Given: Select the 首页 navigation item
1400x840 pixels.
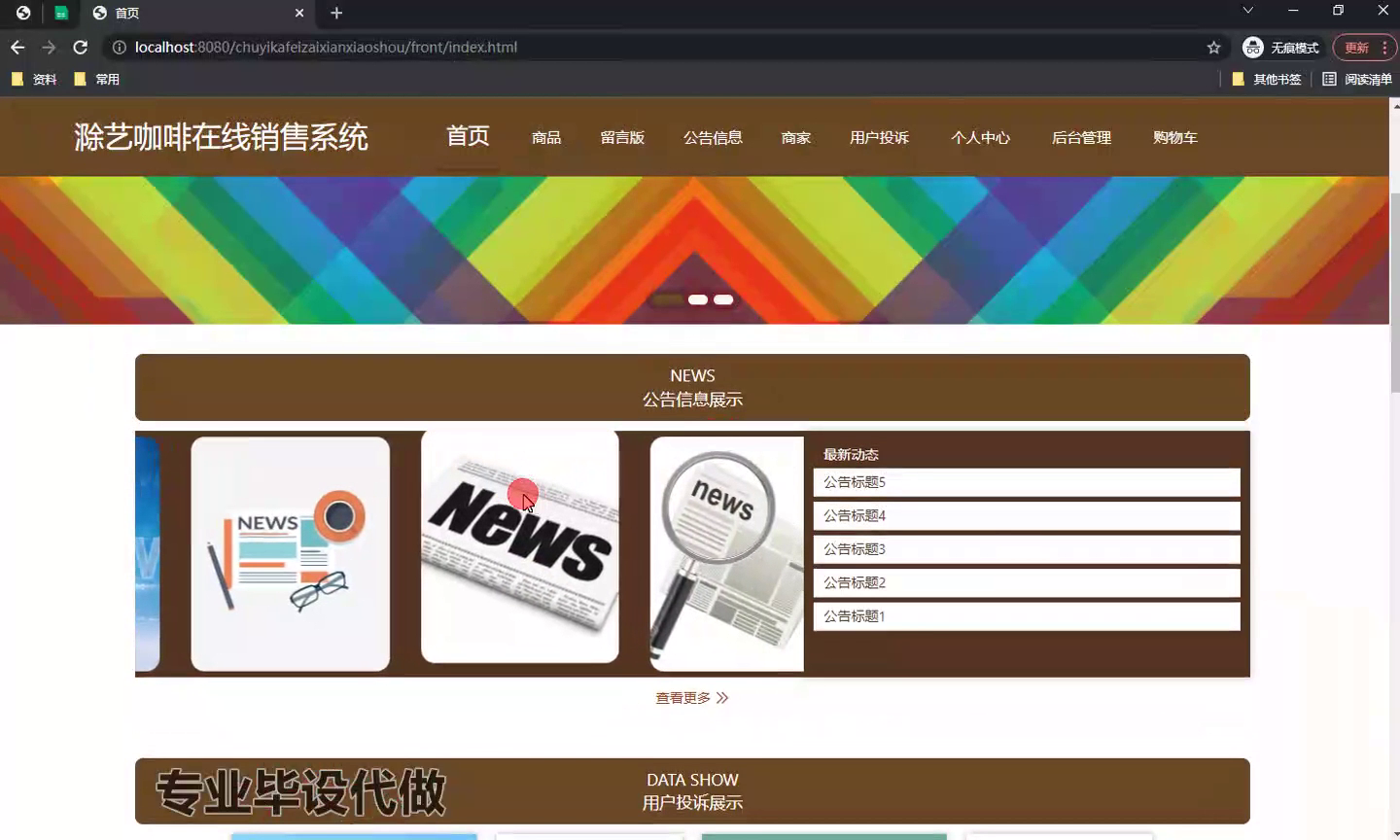Looking at the screenshot, I should coord(468,136).
